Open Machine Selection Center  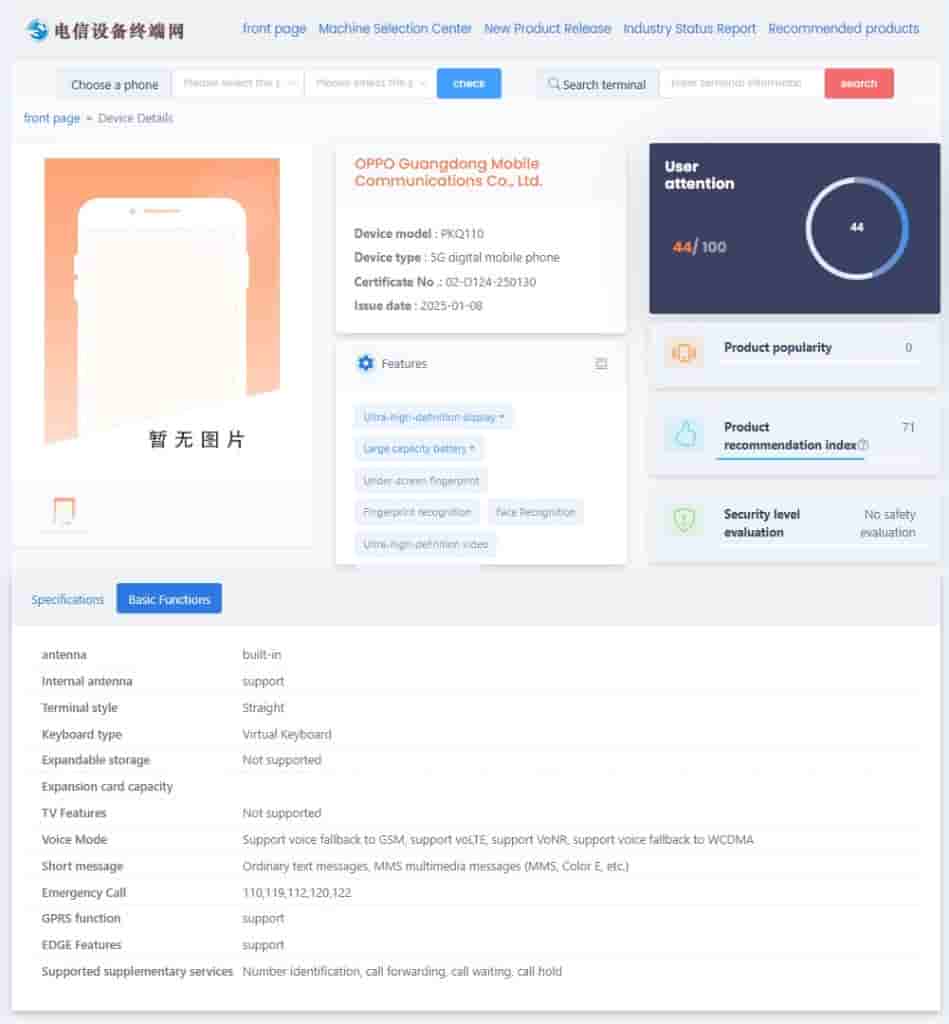[x=395, y=29]
